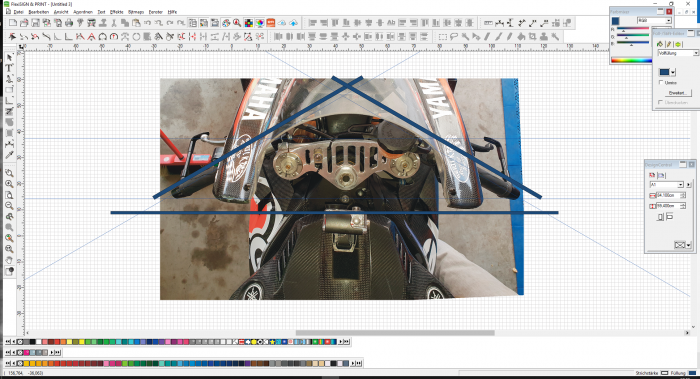The height and width of the screenshot is (379, 700).
Task: Select the Zoom In magnifier tool
Action: coord(9,184)
